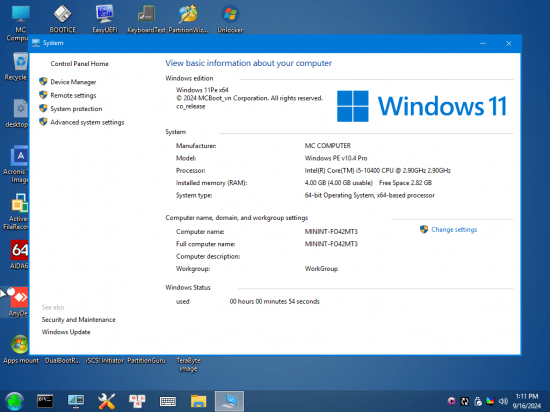The width and height of the screenshot is (550, 412).
Task: Click the Windows 11 logo
Action: click(x=422, y=106)
